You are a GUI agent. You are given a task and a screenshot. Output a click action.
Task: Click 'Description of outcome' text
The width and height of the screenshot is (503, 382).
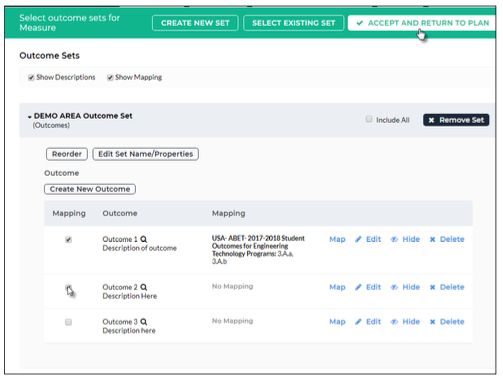[140, 248]
